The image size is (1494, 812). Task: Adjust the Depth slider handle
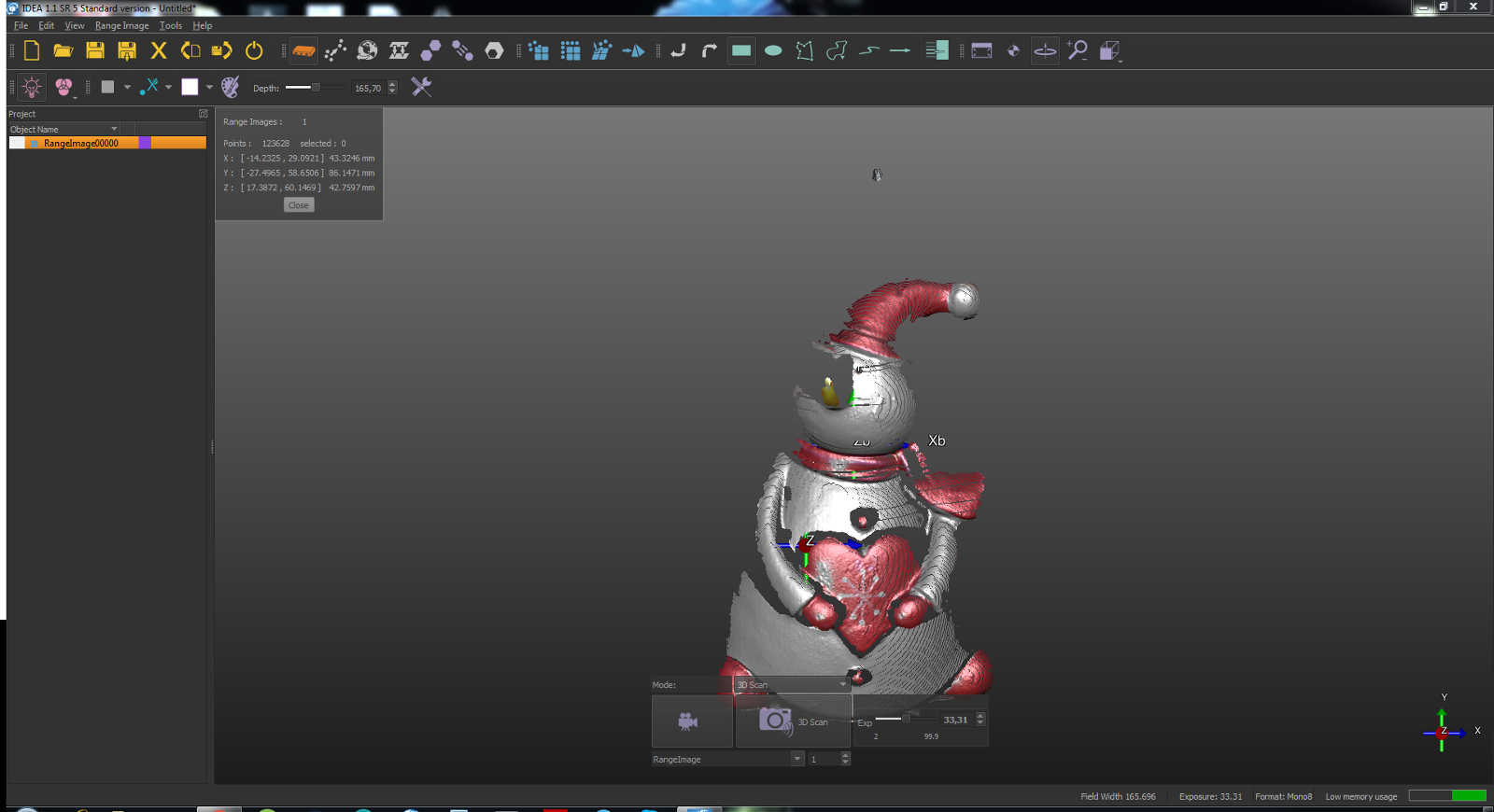pos(316,87)
